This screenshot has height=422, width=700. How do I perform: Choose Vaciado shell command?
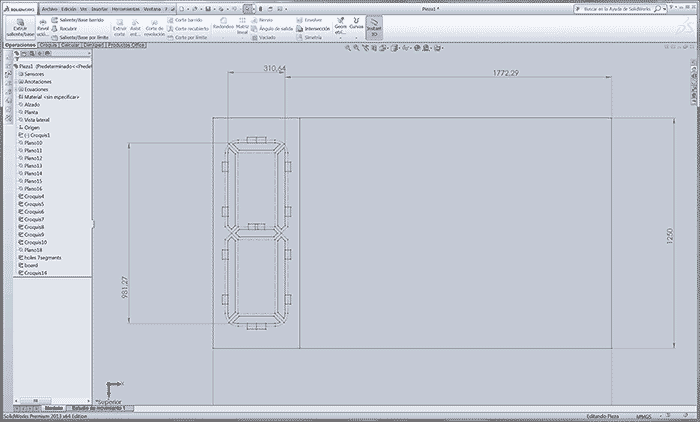coord(263,38)
